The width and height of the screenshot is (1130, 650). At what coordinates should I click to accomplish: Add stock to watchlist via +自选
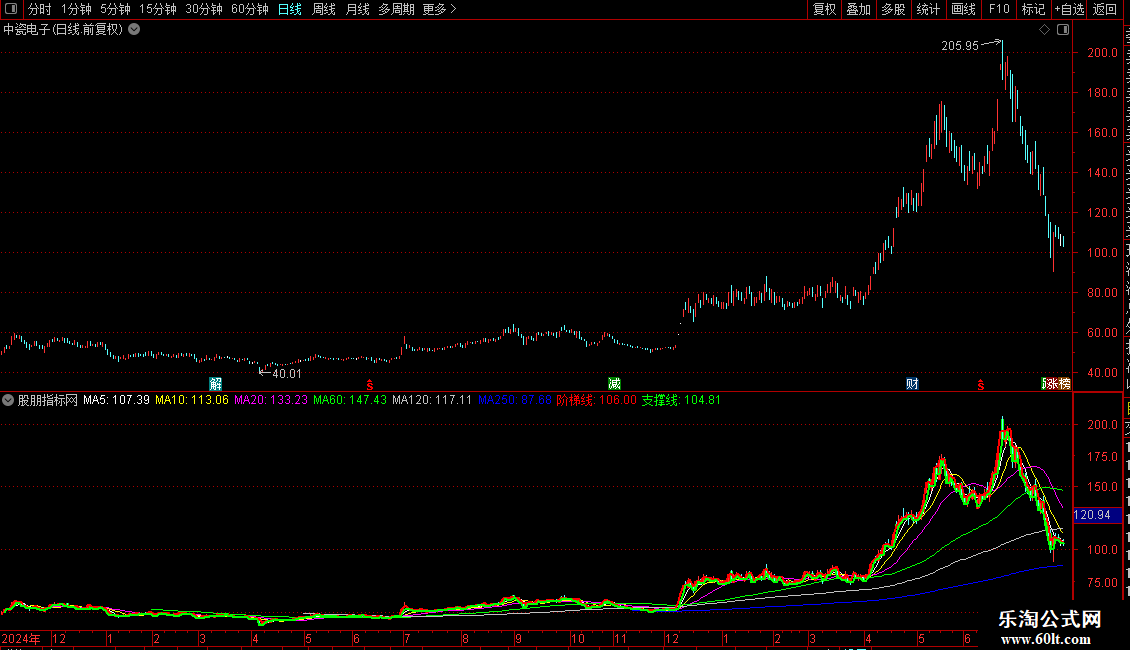(x=1069, y=9)
